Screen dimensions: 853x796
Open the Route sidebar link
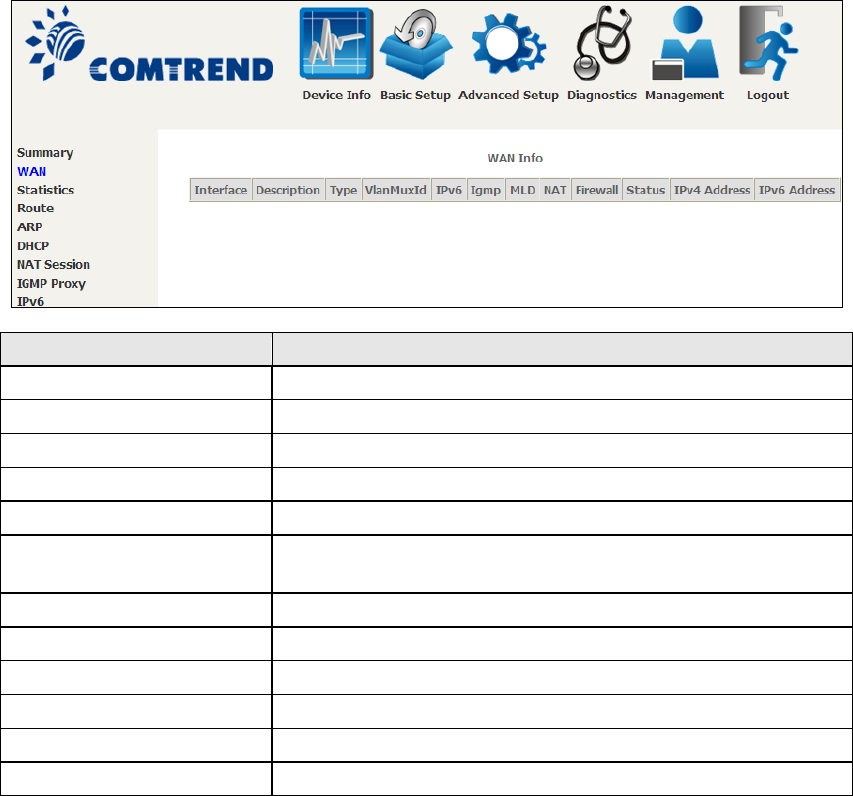pos(35,208)
